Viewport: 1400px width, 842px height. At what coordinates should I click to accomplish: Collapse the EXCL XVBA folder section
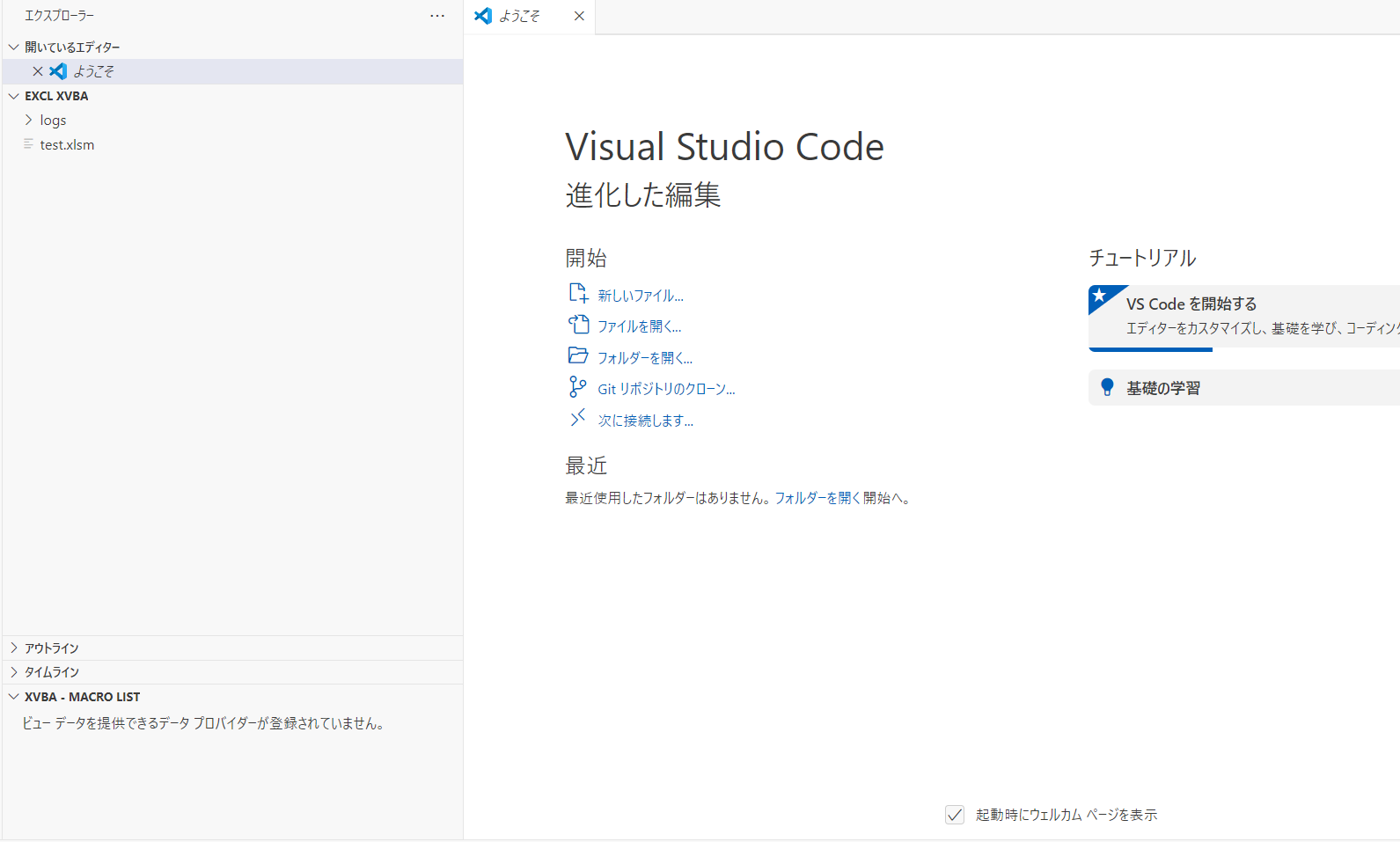pyautogui.click(x=14, y=96)
